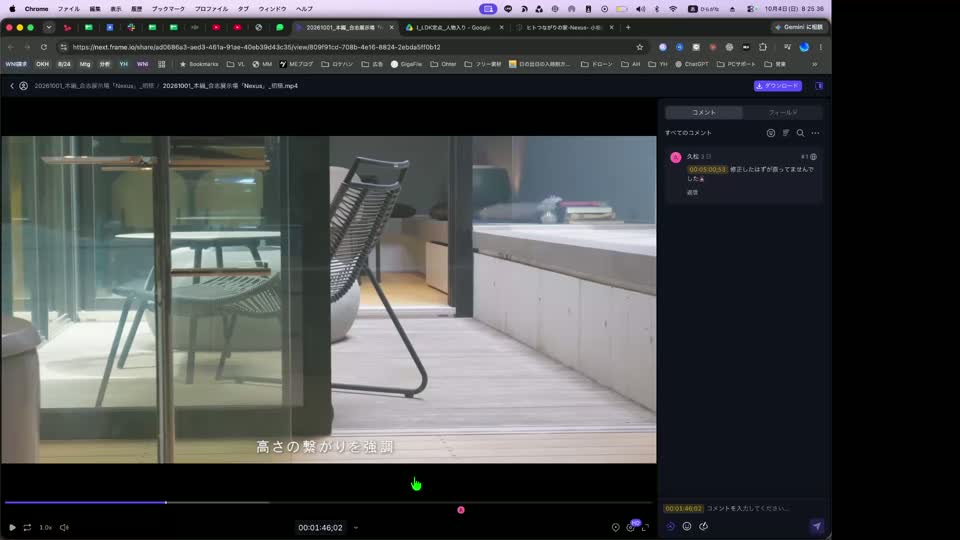Open the Chrome three-dot menu
Image resolution: width=960 pixels, height=540 pixels.
pyautogui.click(x=821, y=47)
